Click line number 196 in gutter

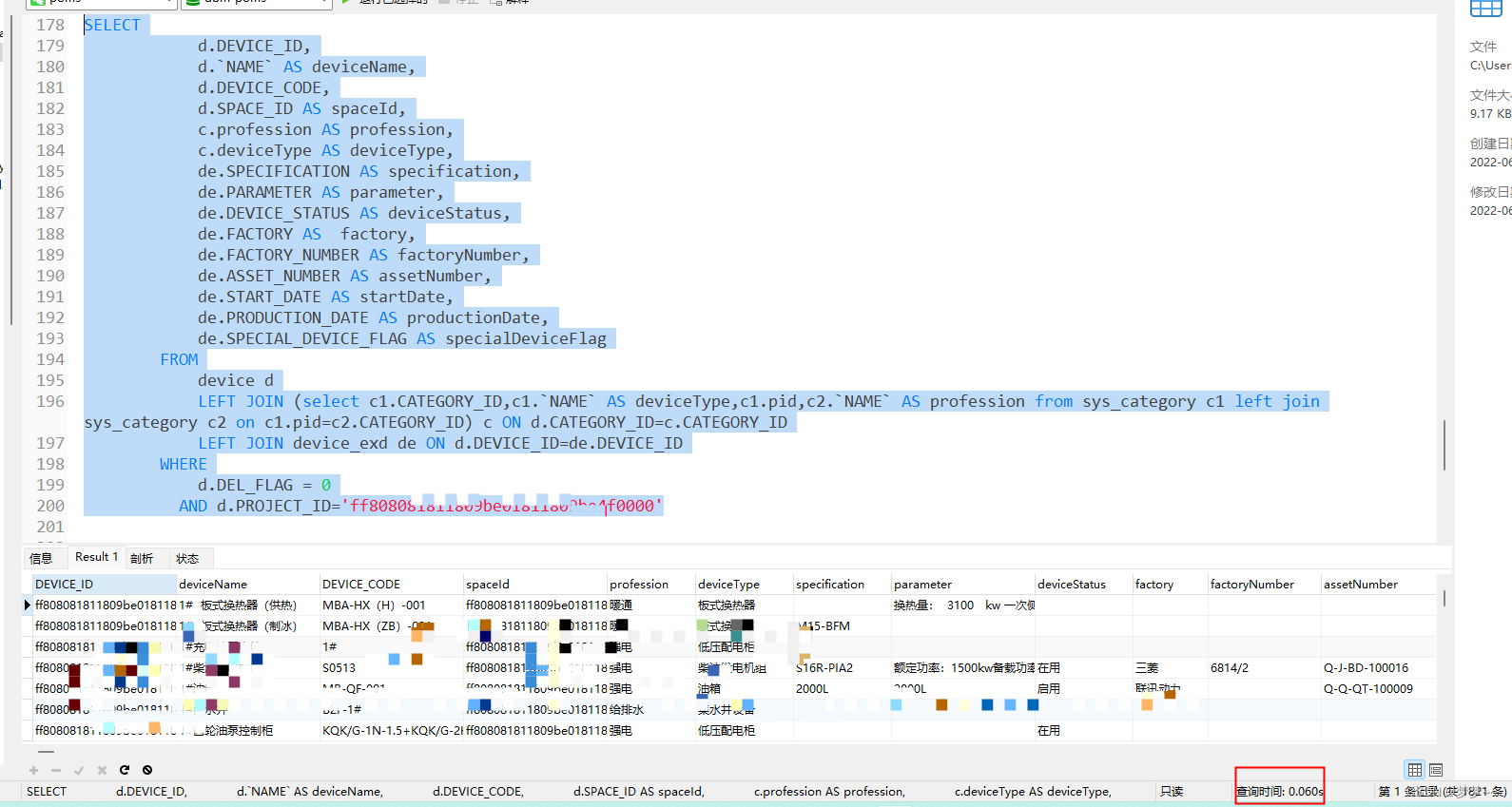(x=50, y=401)
